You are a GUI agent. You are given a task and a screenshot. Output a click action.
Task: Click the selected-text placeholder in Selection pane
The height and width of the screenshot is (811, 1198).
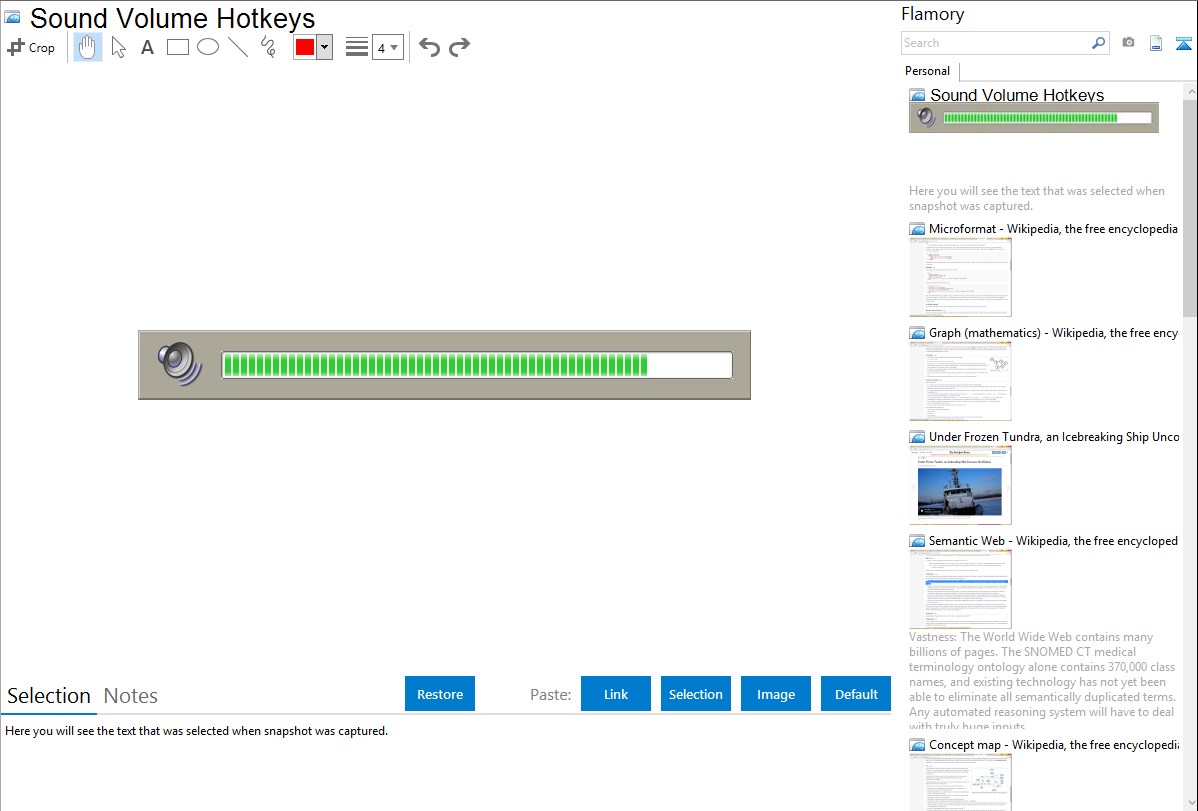click(196, 731)
